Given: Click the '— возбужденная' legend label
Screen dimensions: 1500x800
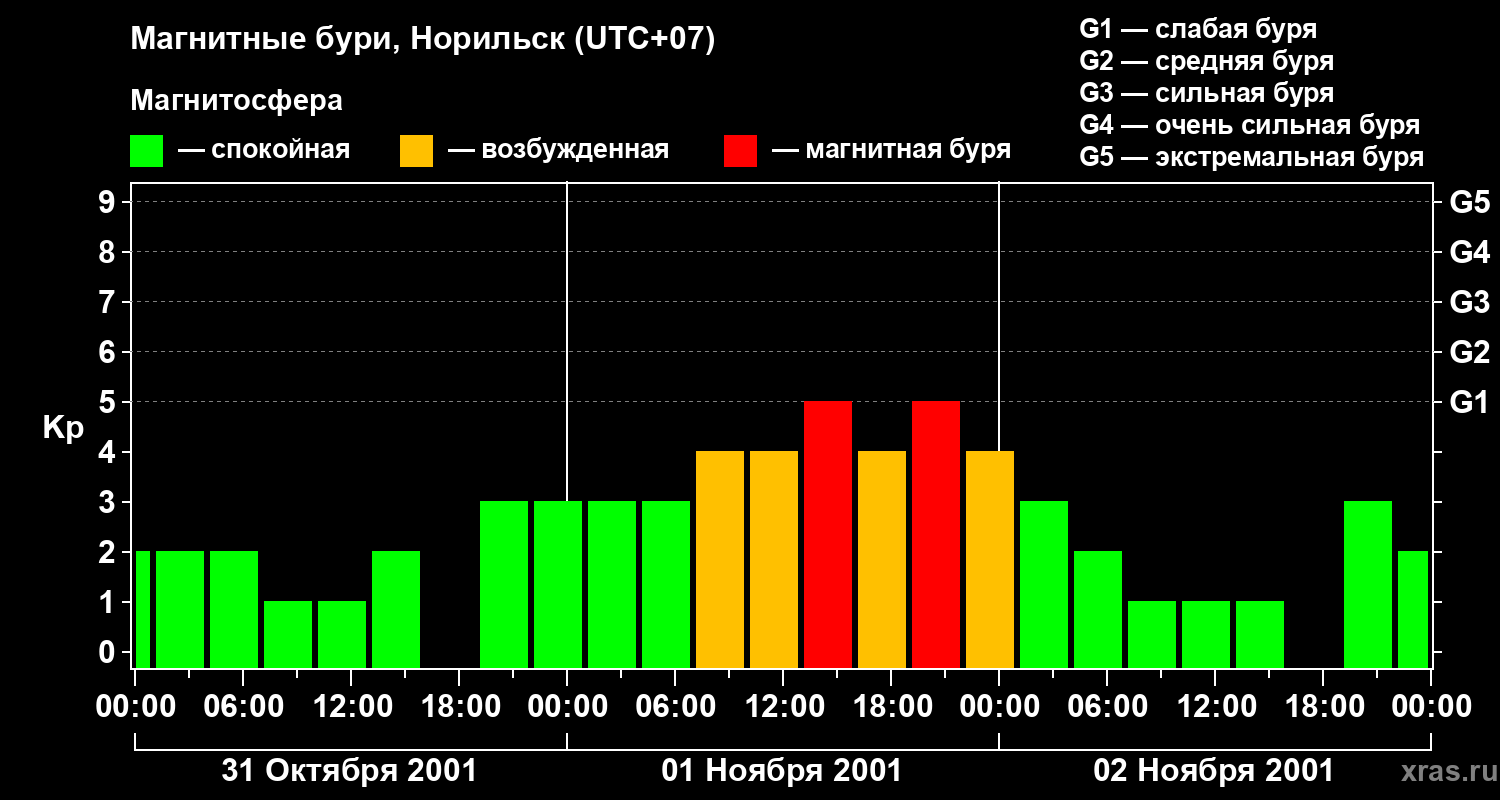Looking at the screenshot, I should (x=558, y=151).
